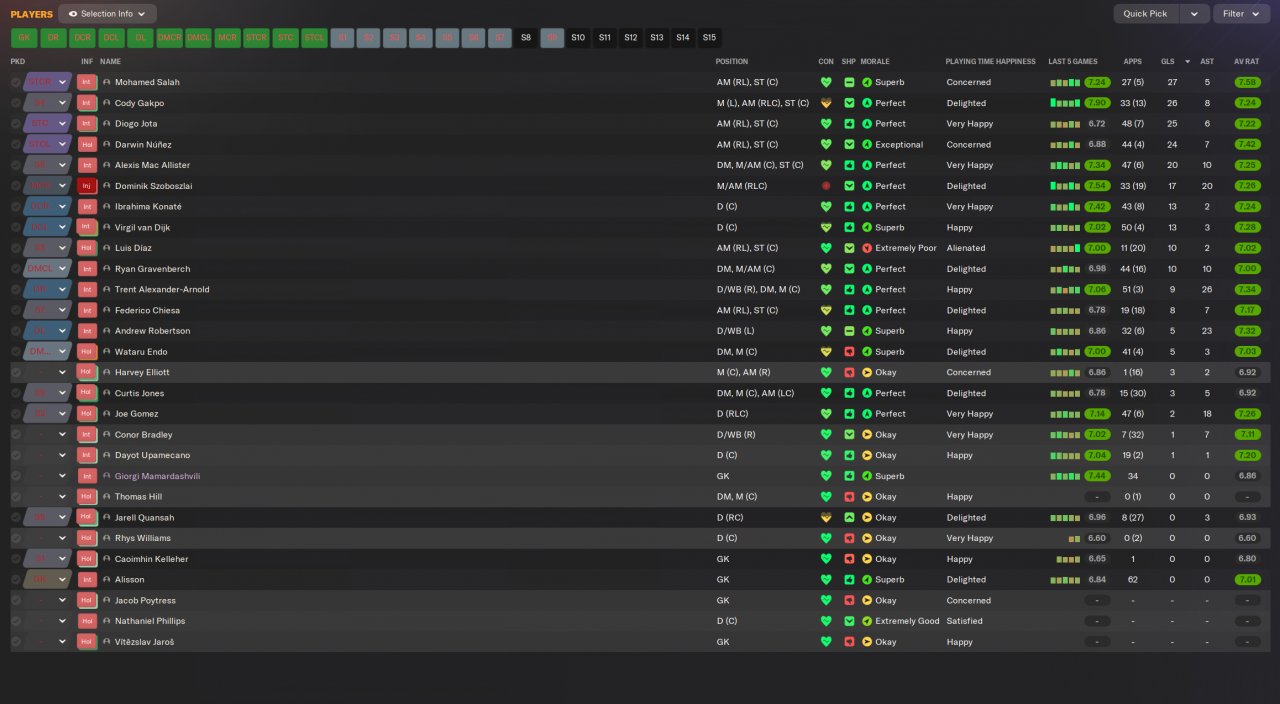This screenshot has width=1280, height=704.
Task: Click Thomas Hill's Hol info badge
Action: (87, 497)
